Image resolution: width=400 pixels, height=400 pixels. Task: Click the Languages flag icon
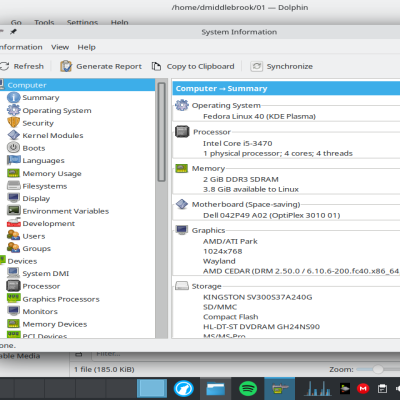(14, 160)
